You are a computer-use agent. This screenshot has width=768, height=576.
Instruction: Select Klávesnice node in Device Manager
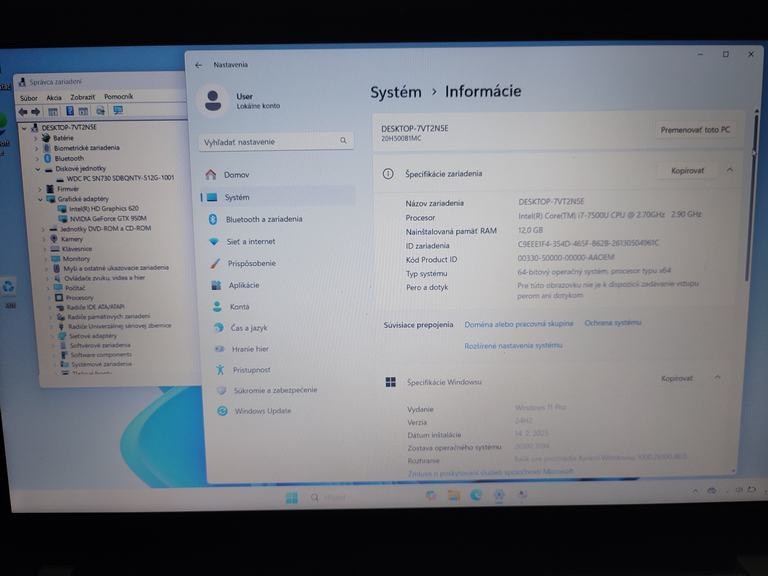tap(77, 249)
